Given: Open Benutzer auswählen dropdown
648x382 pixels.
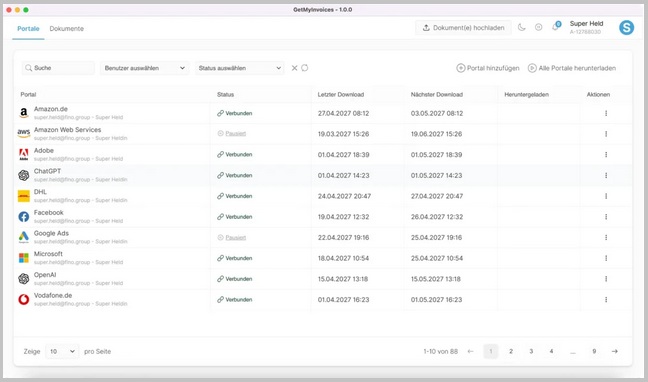Looking at the screenshot, I should (x=145, y=68).
